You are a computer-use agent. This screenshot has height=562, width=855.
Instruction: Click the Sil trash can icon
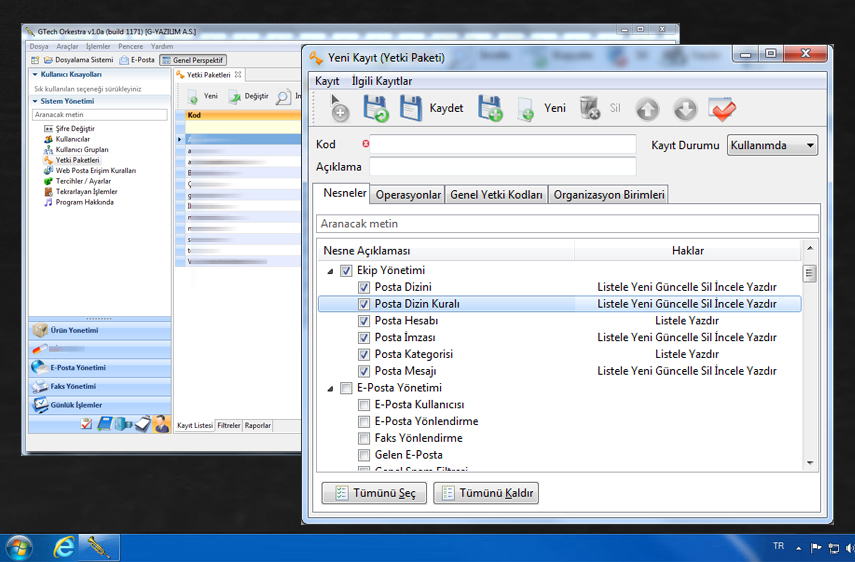coord(589,108)
